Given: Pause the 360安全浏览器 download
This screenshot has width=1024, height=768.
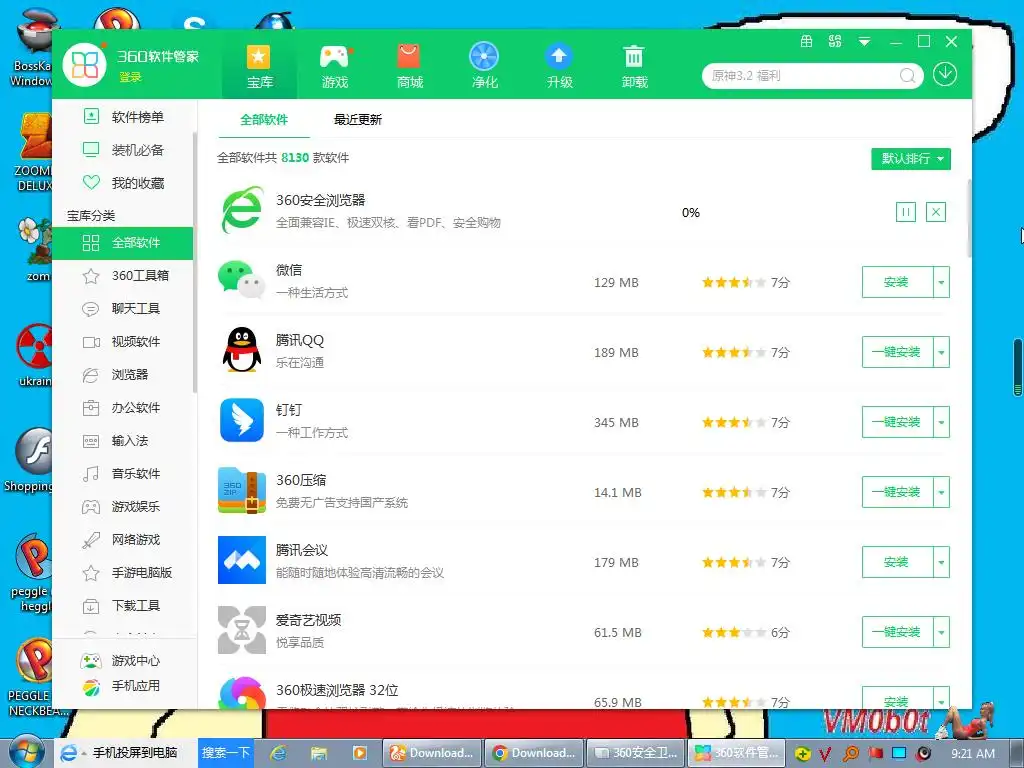Looking at the screenshot, I should pyautogui.click(x=905, y=212).
